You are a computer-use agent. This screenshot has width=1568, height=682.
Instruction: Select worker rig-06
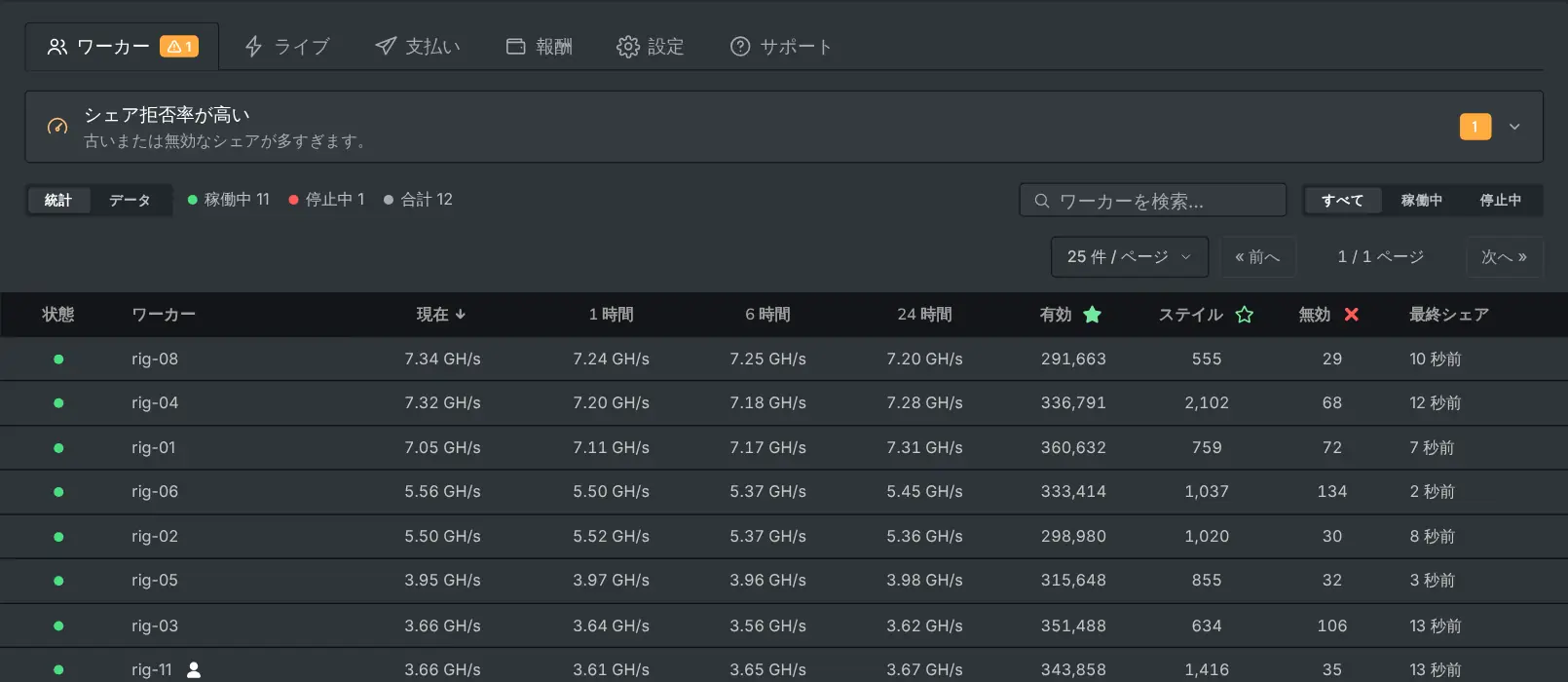[155, 491]
